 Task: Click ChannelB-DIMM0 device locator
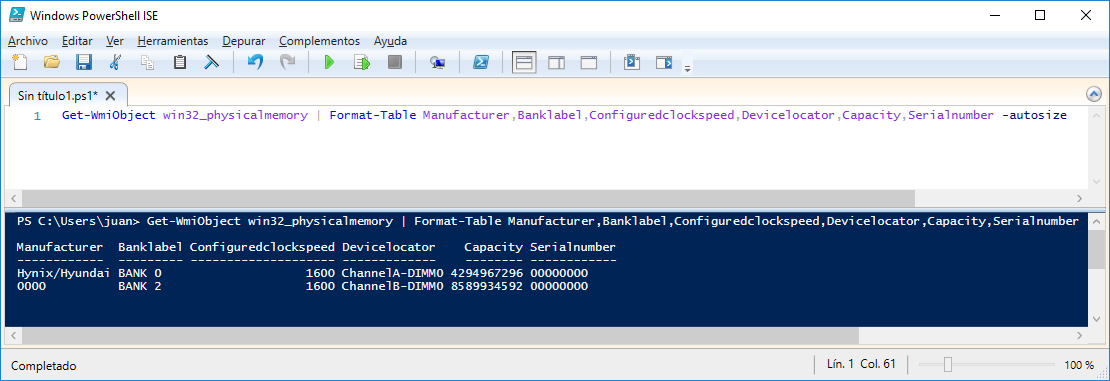click(392, 286)
